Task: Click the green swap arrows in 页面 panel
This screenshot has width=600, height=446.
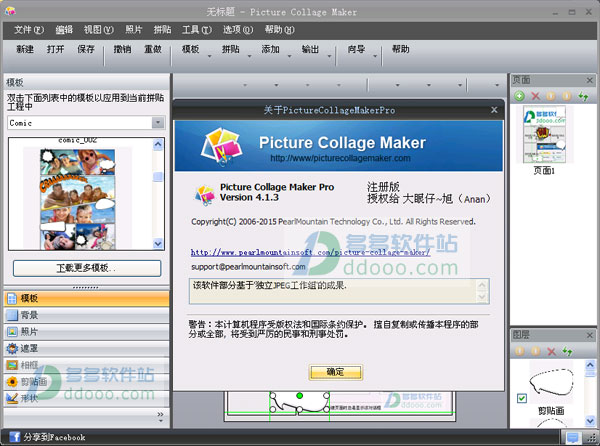Action: (583, 96)
